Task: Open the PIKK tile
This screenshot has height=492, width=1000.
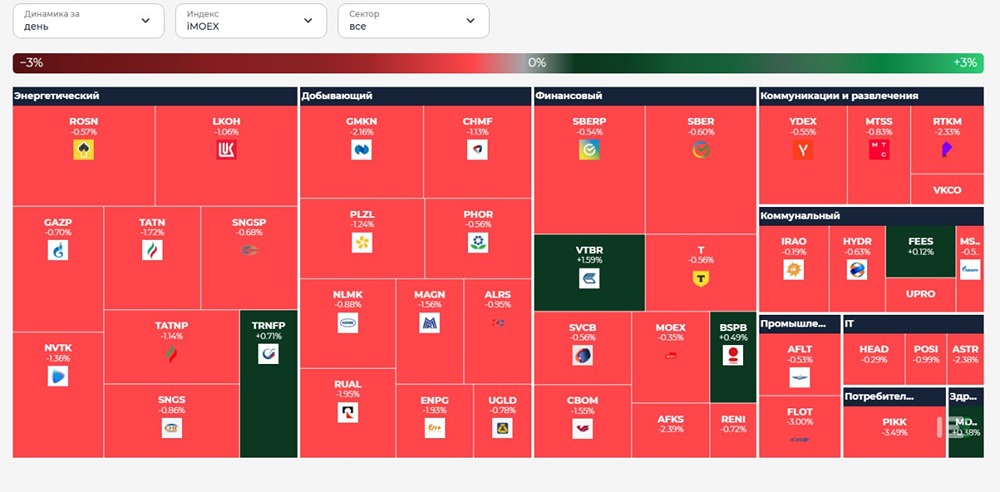Action: click(894, 432)
